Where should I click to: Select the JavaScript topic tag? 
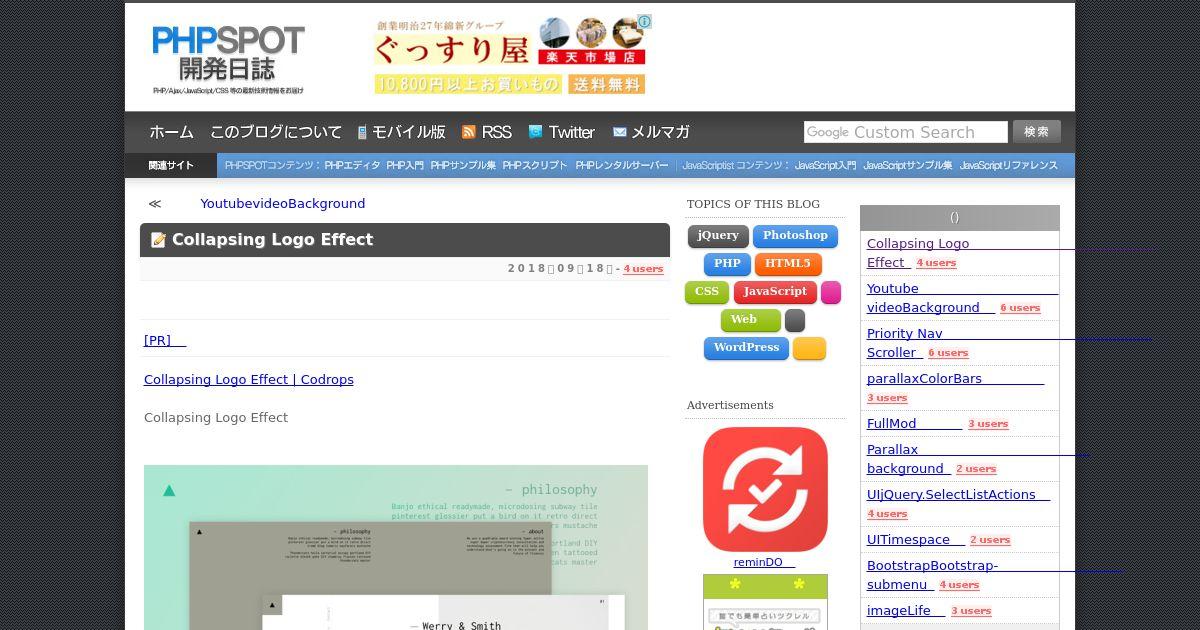pyautogui.click(x=775, y=292)
